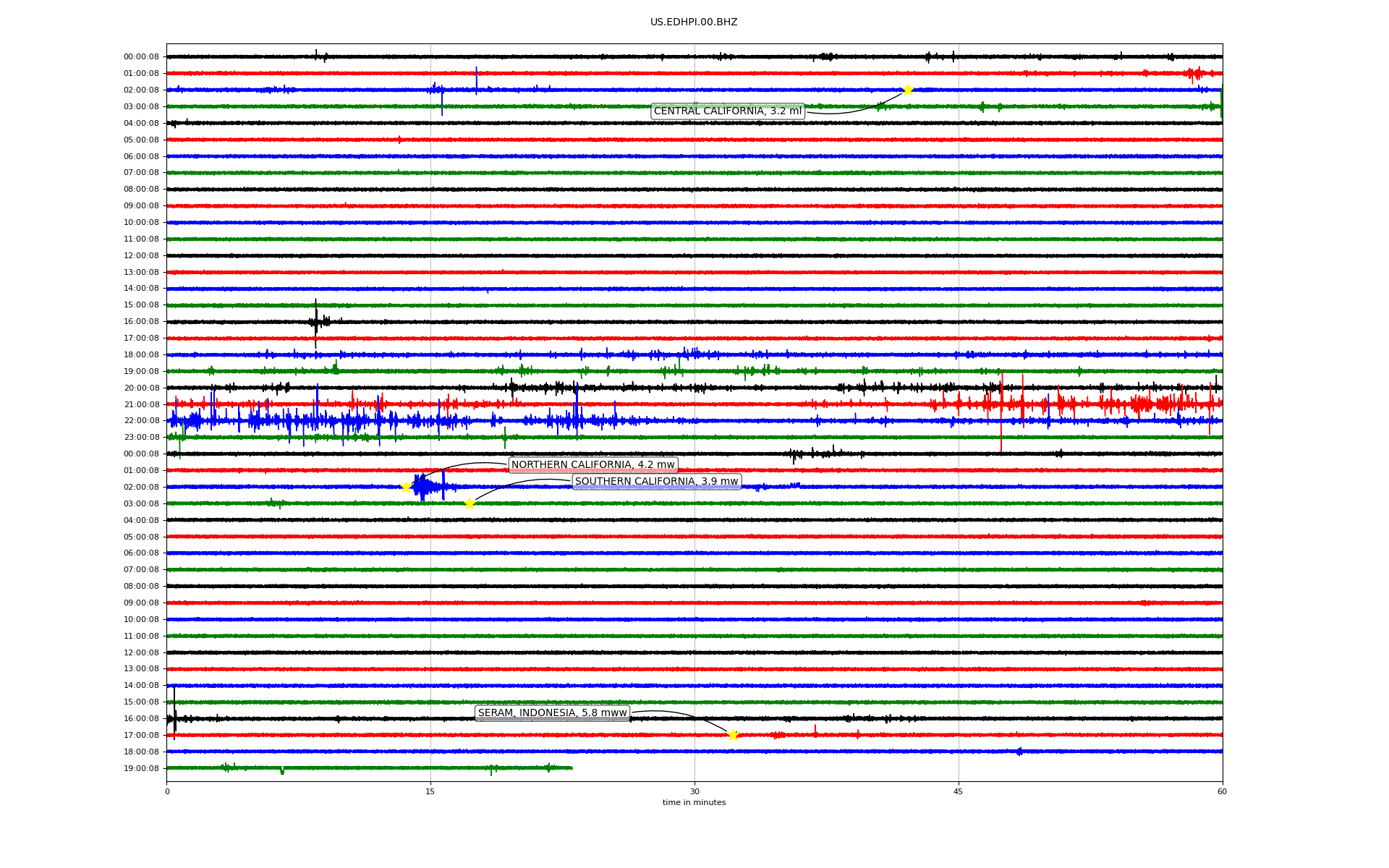Click the Northern California earthquake star marker

click(406, 487)
